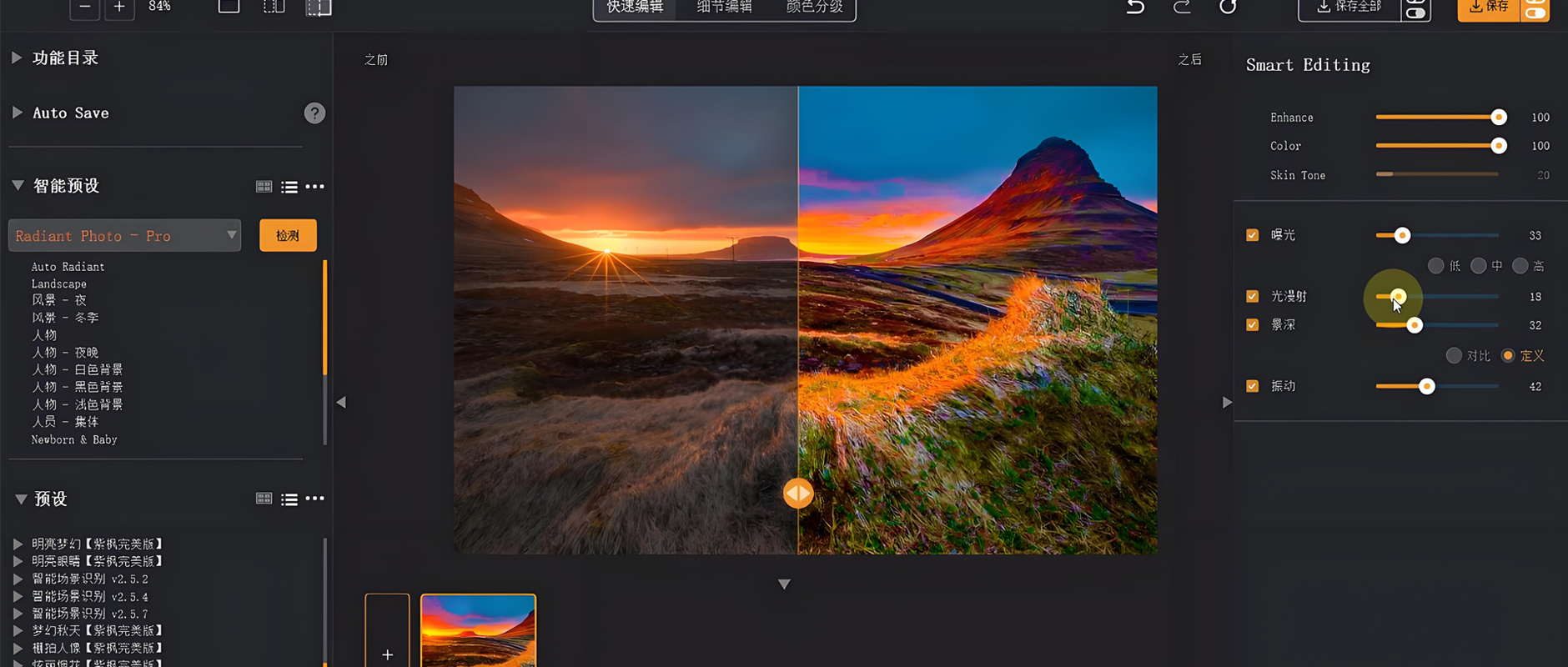Screen dimensions: 1568x667
Task: Click the reset circular arrow icon
Action: (1228, 8)
